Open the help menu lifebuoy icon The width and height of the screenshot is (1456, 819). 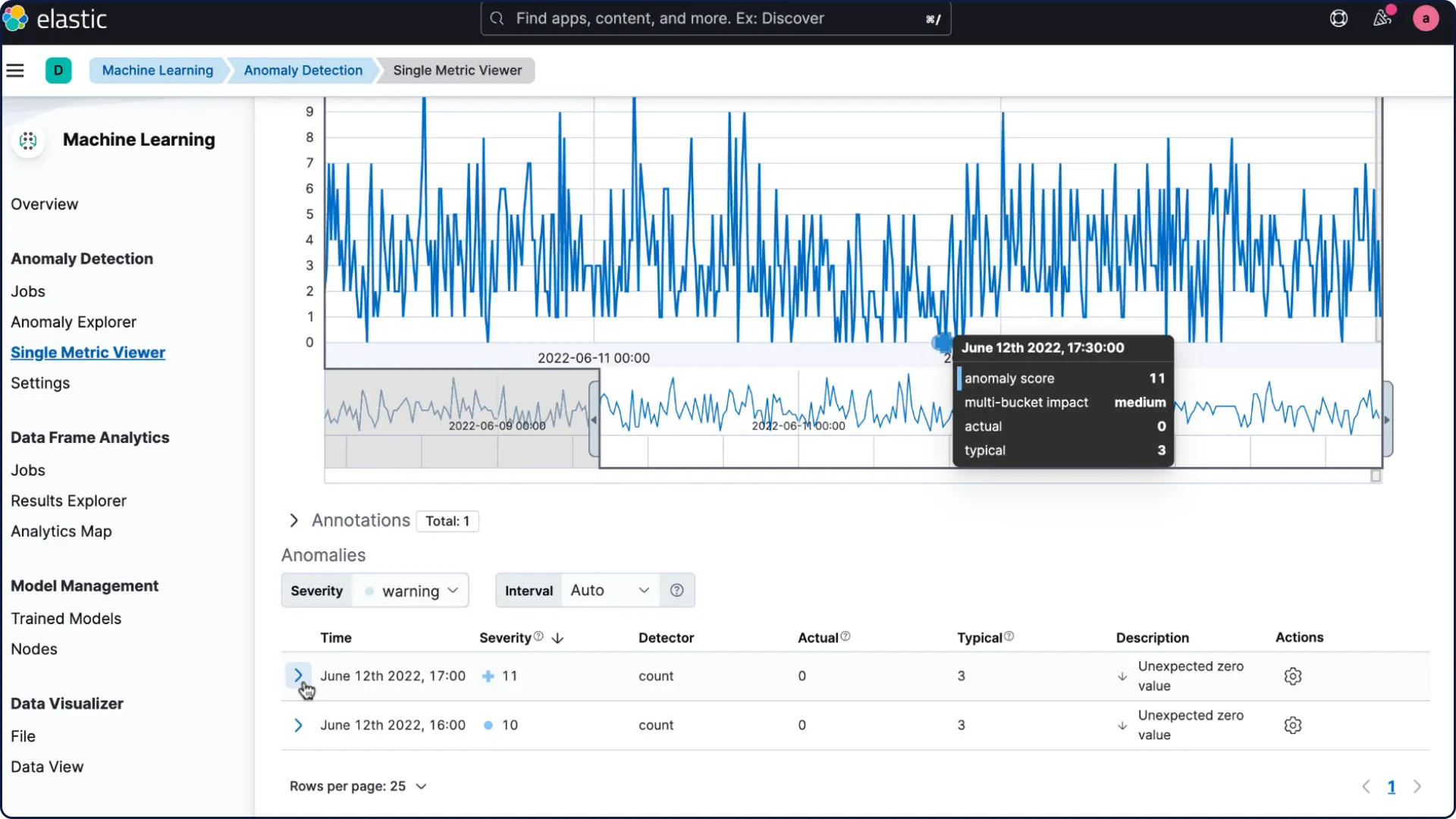click(x=1338, y=18)
